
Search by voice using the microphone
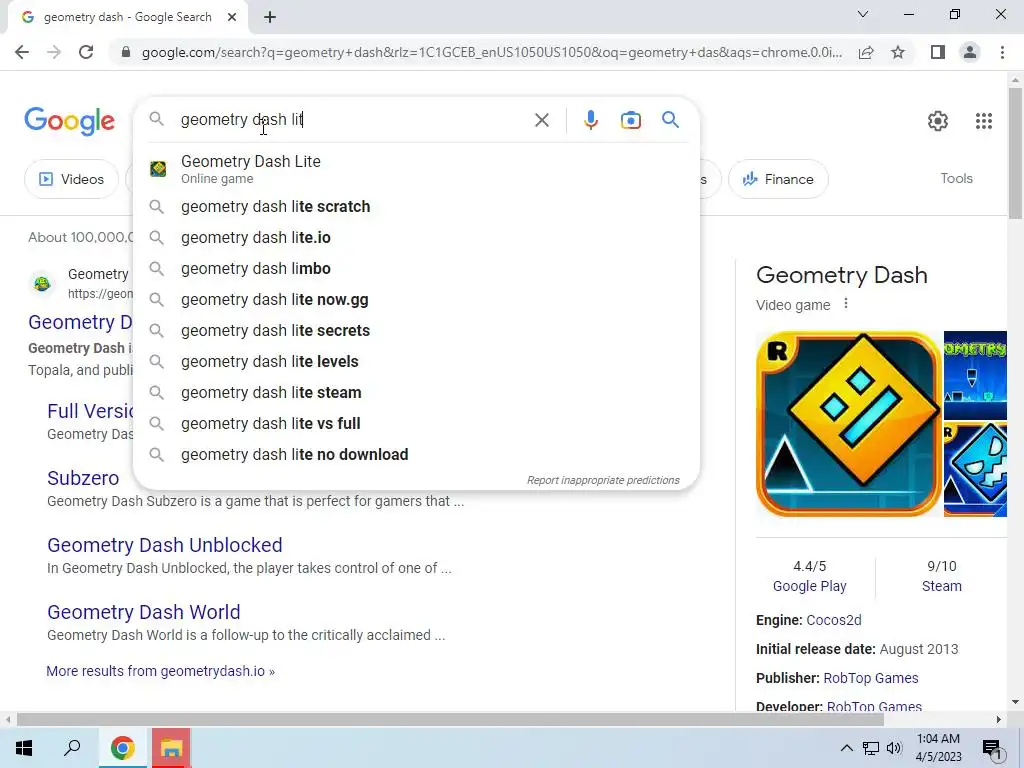[591, 120]
